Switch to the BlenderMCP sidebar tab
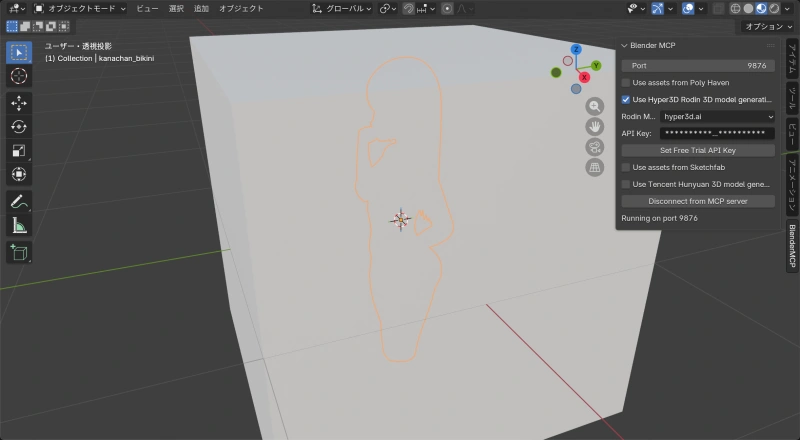Viewport: 800px width, 440px height. [792, 245]
